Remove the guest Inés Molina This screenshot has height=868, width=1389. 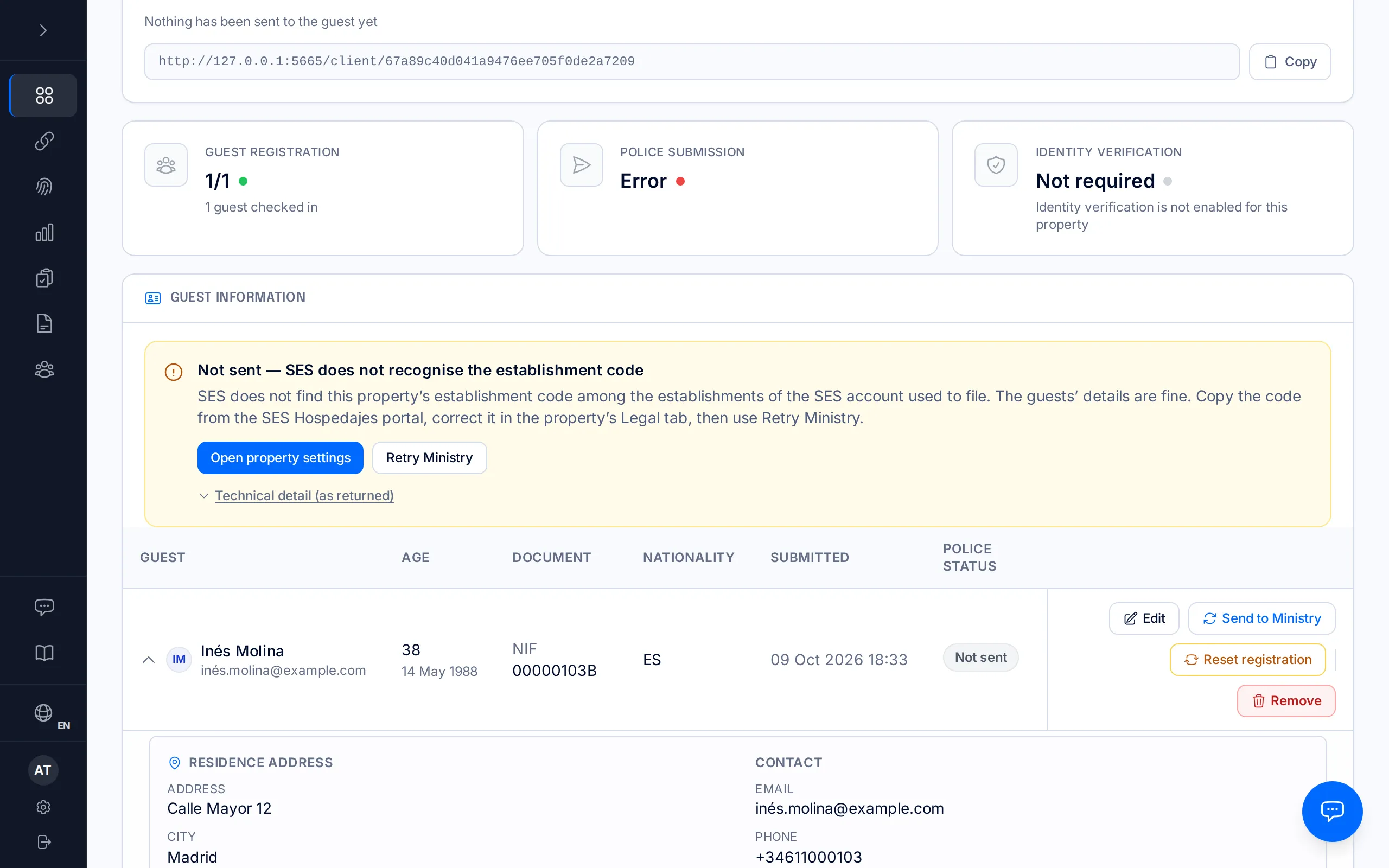(x=1286, y=700)
